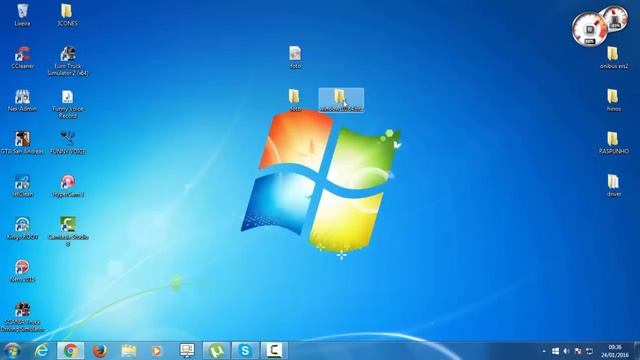This screenshot has width=640, height=360.
Task: Select the foto image file icon
Action: coord(295,57)
